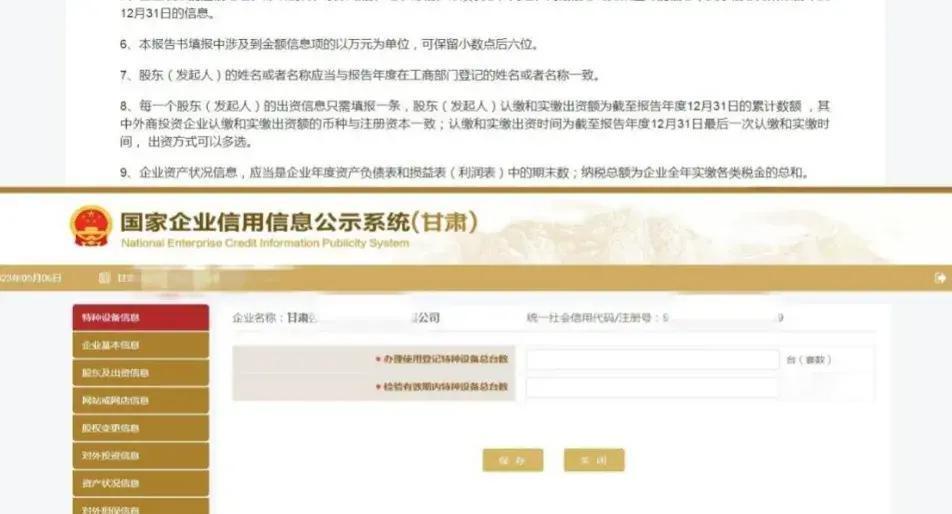Click the English system name subtitle

[x=265, y=243]
